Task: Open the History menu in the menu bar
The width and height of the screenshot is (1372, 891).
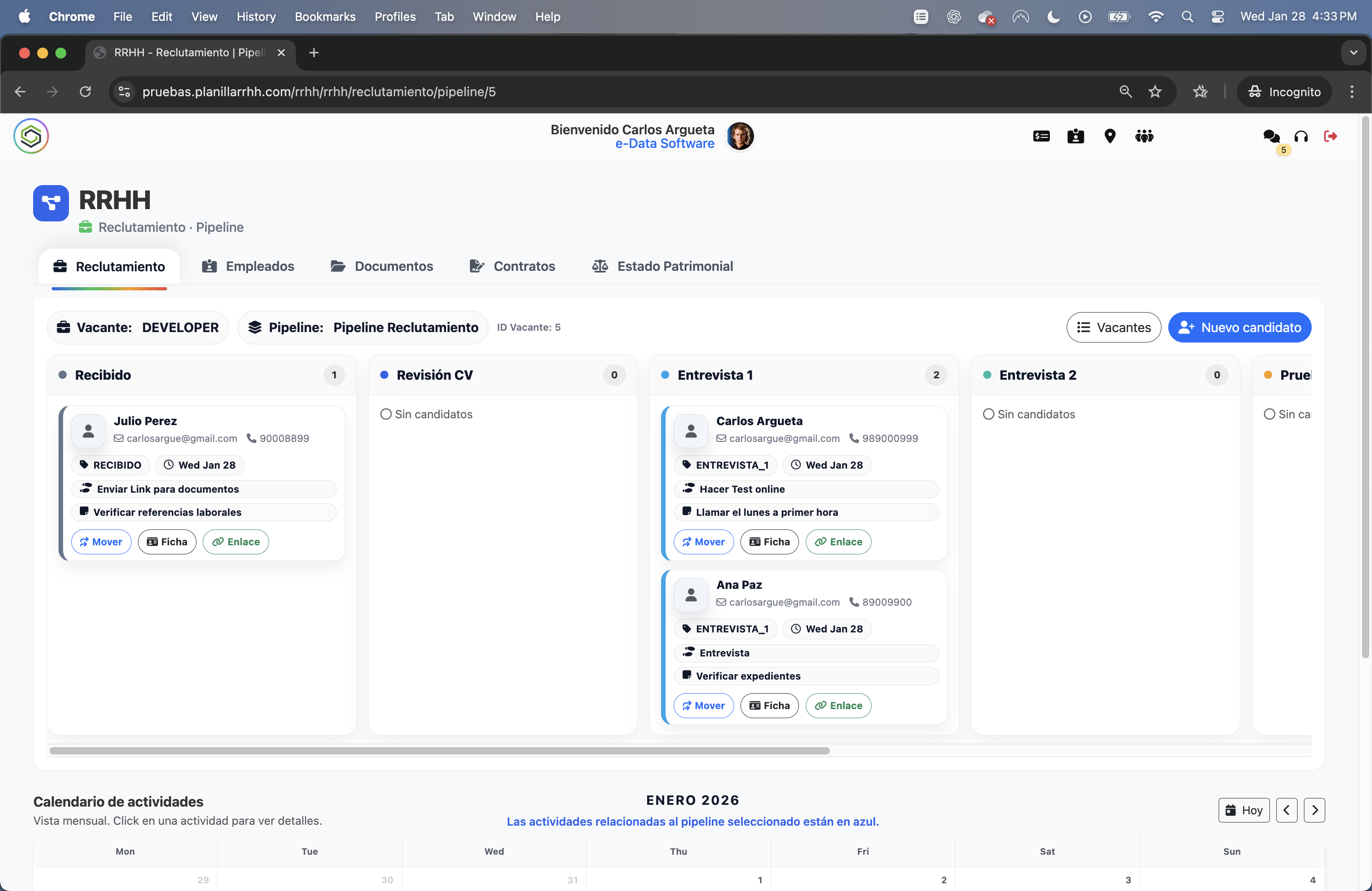Action: (256, 17)
